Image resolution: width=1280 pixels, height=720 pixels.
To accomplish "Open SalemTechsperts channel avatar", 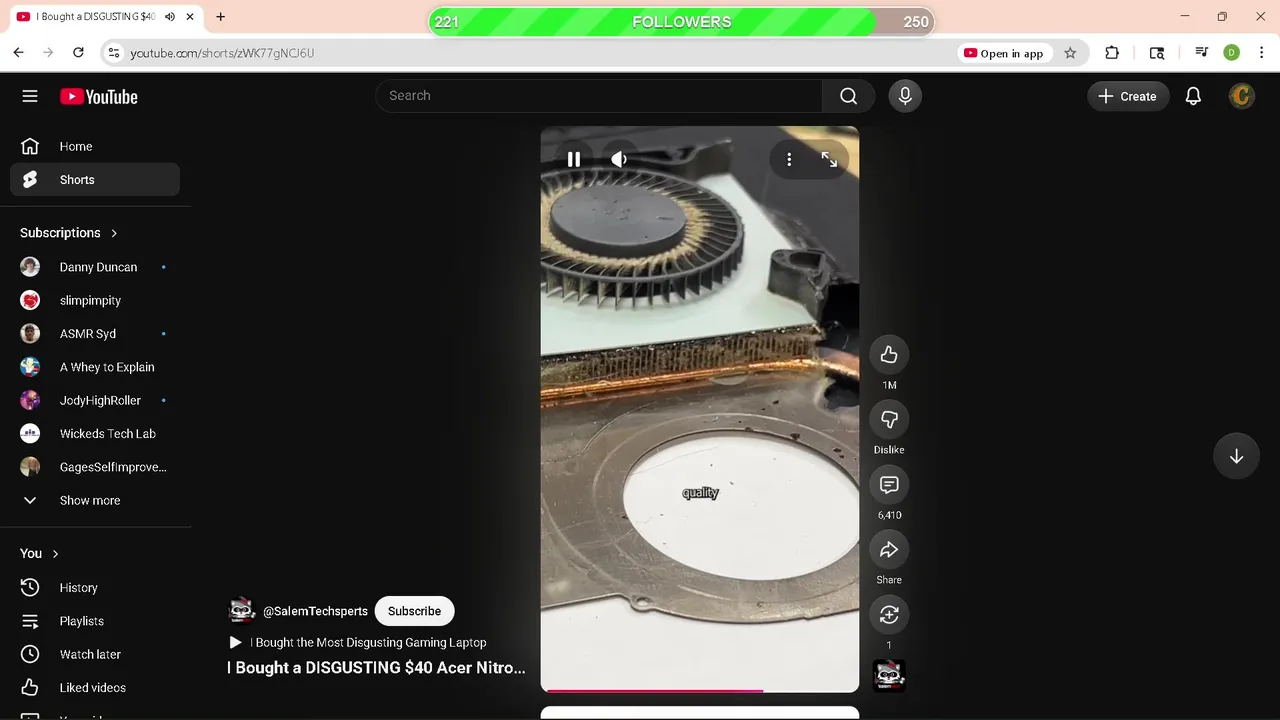I will 242,611.
